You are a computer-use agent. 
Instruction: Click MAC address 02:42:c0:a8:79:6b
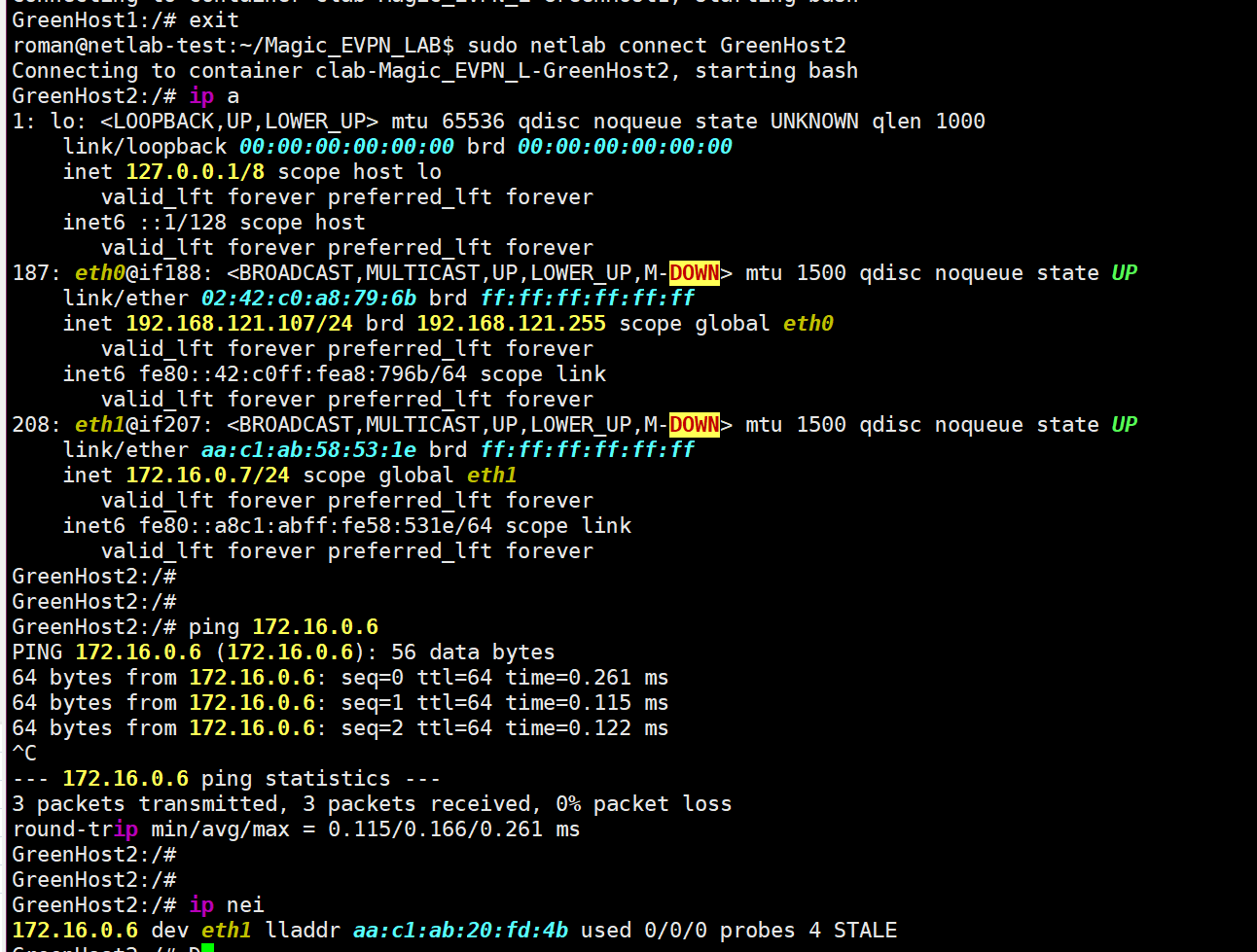coord(308,299)
